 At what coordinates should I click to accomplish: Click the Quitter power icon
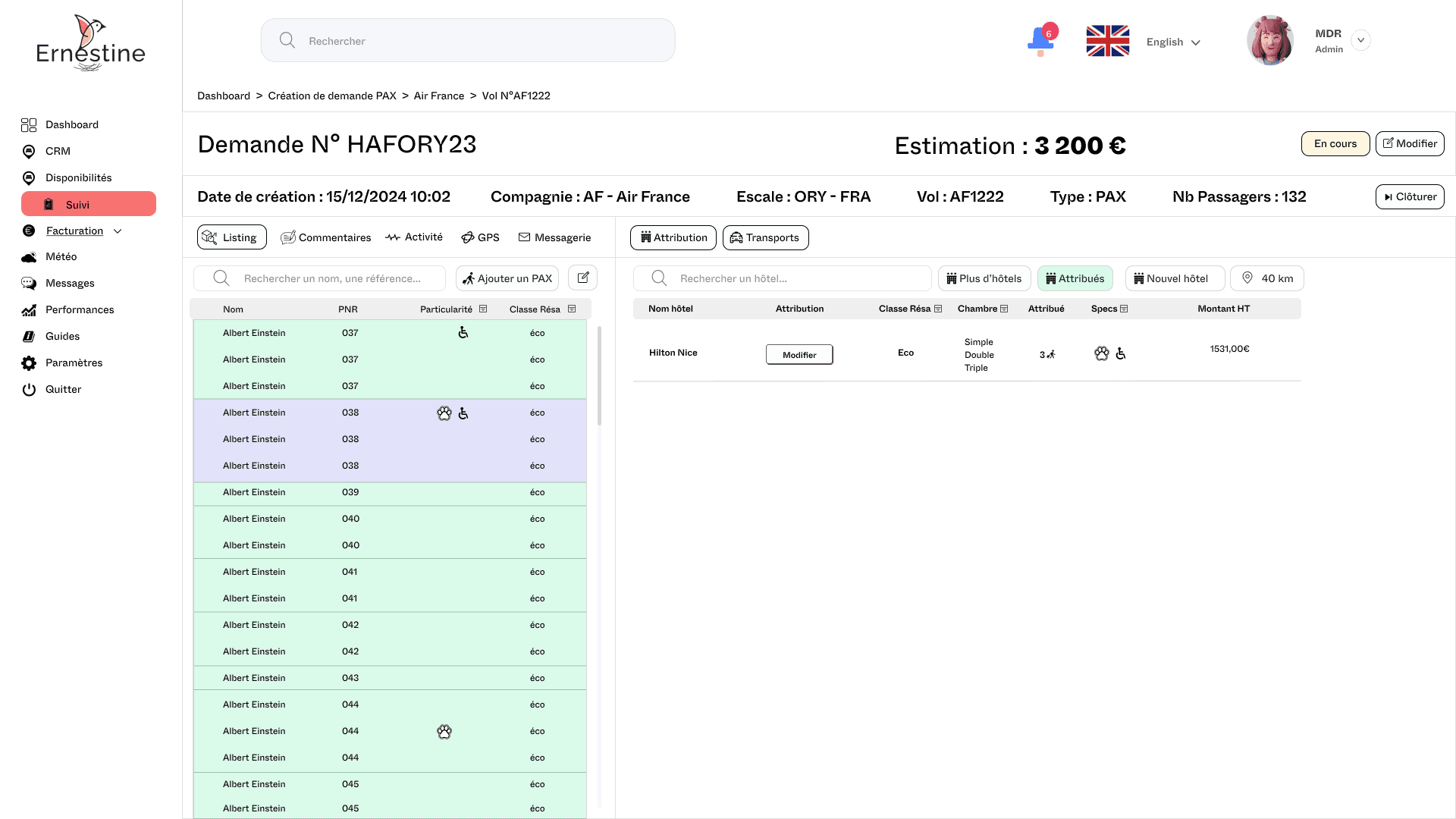pyautogui.click(x=29, y=390)
